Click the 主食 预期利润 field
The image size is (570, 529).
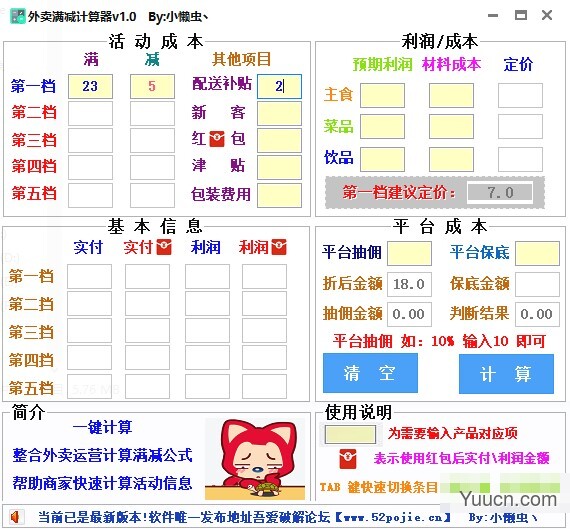click(382, 95)
